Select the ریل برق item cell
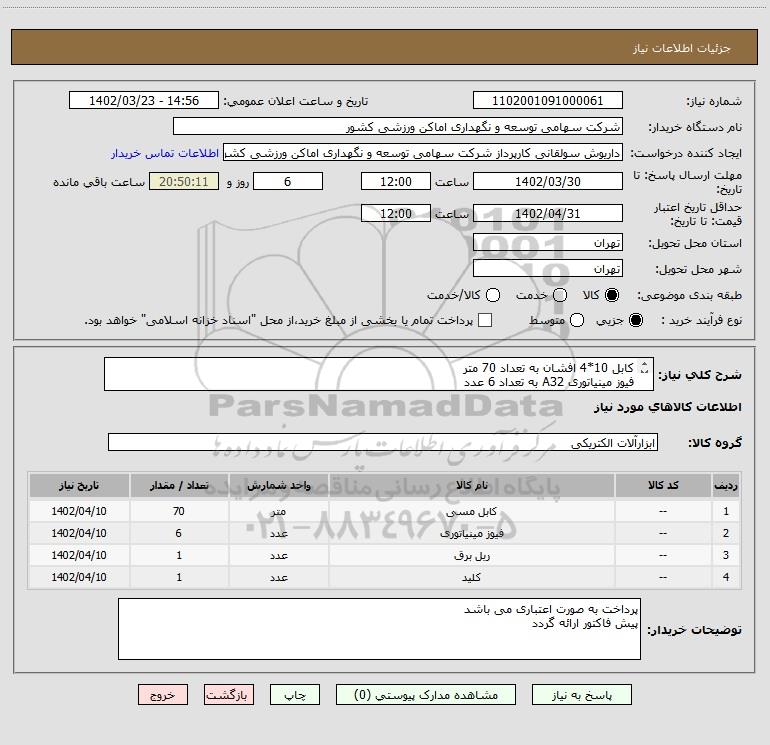This screenshot has width=770, height=745. pyautogui.click(x=471, y=555)
